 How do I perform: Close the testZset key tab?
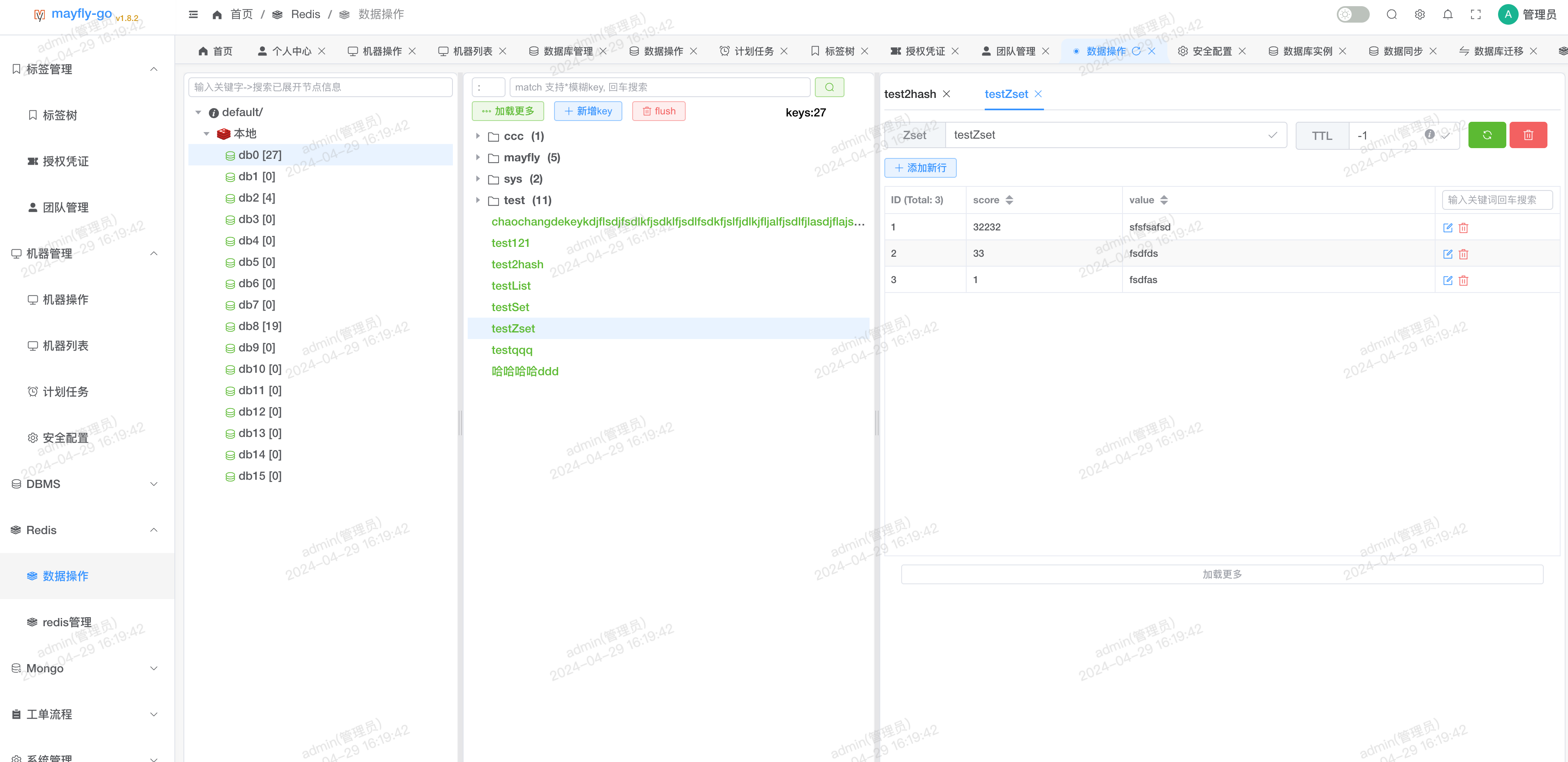click(1038, 94)
